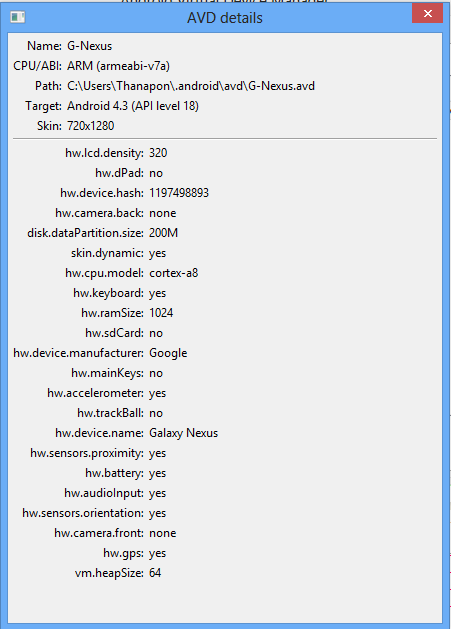Click the hw.trackBall value no
Image resolution: width=451 pixels, height=629 pixels.
[x=156, y=413]
